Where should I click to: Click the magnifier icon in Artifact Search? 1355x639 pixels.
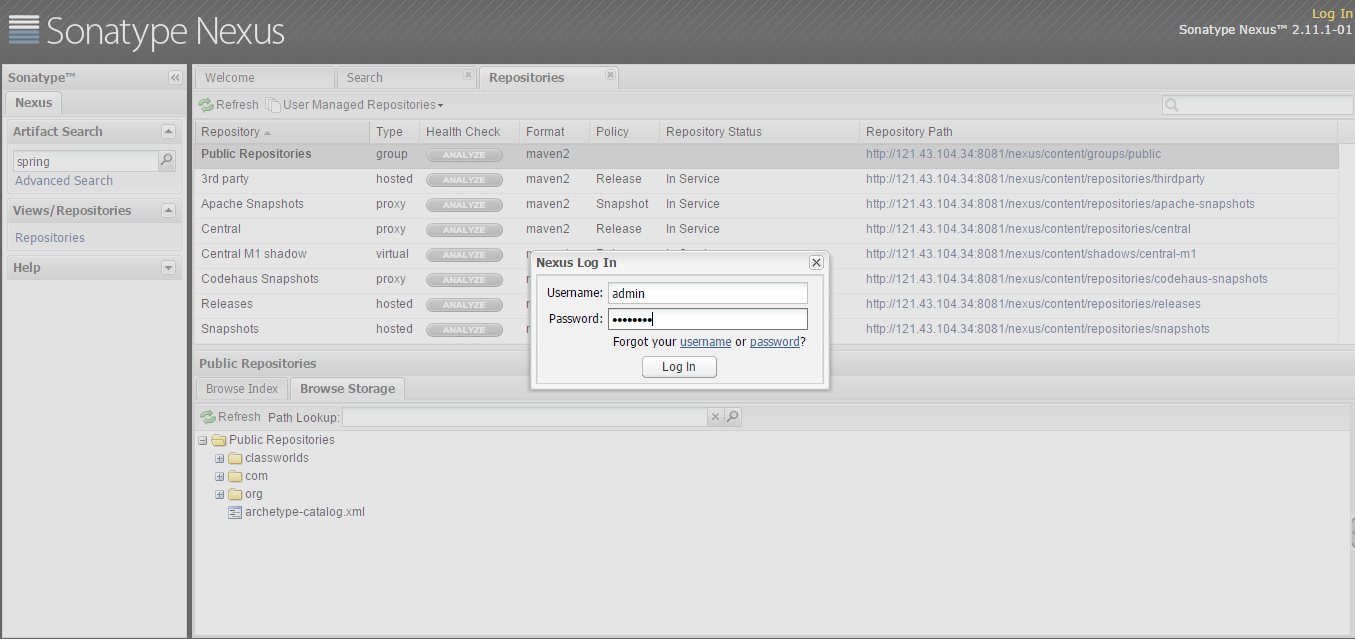167,160
